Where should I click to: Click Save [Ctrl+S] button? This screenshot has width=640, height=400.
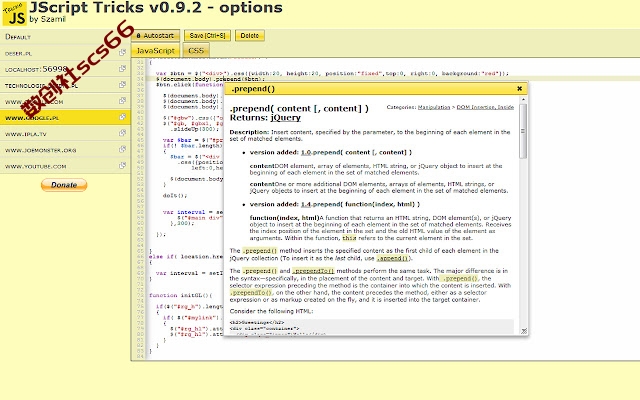[207, 36]
